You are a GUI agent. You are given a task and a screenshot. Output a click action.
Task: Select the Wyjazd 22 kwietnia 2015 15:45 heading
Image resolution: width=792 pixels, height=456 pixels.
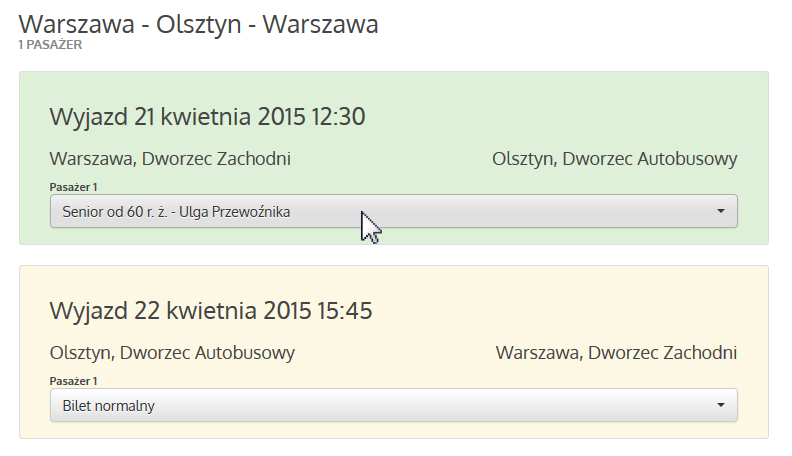(x=211, y=311)
